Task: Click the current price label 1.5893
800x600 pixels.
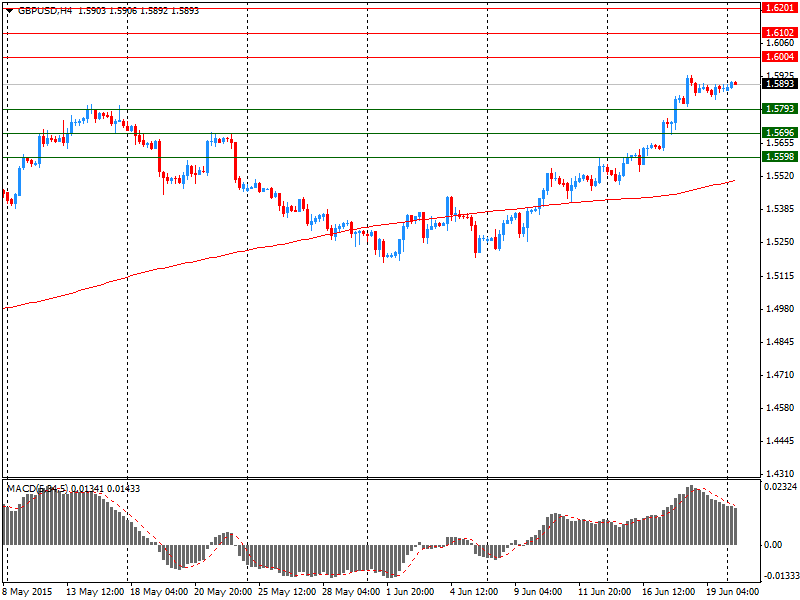Action: 779,83
